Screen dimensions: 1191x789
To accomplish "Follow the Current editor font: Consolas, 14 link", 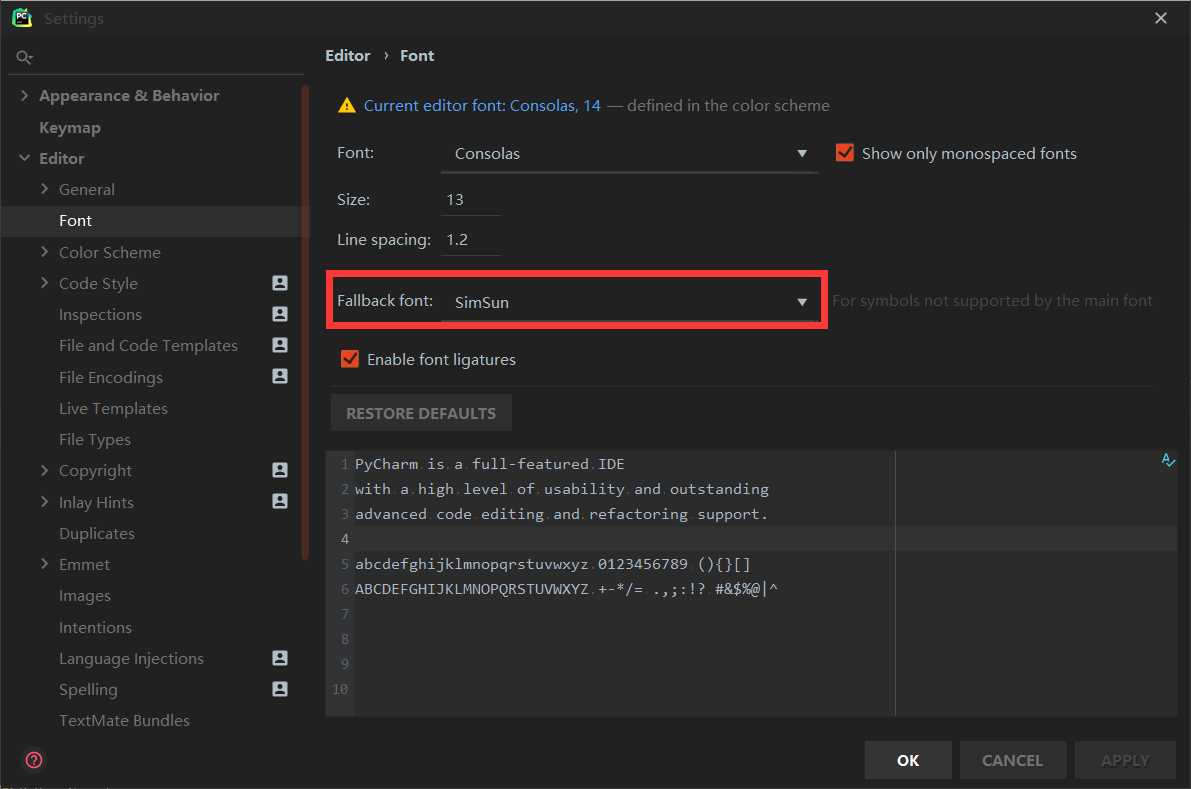I will pos(482,106).
